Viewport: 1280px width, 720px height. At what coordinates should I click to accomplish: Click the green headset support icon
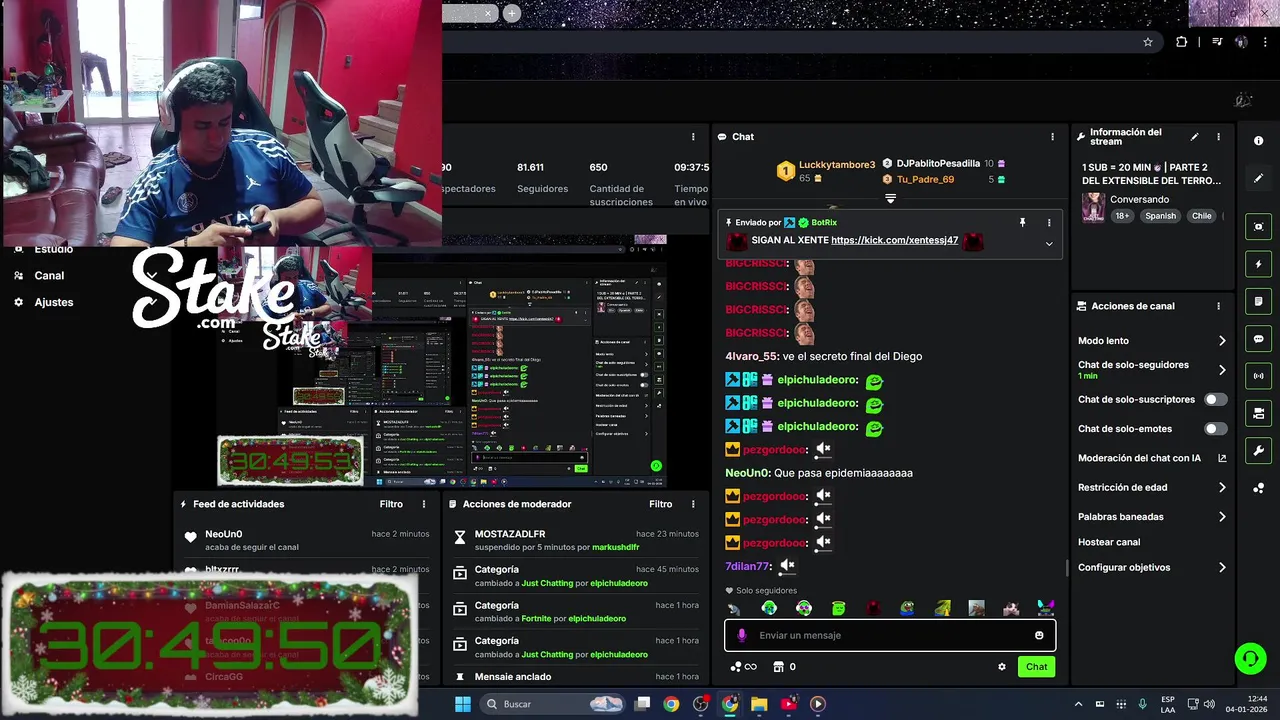point(1250,658)
